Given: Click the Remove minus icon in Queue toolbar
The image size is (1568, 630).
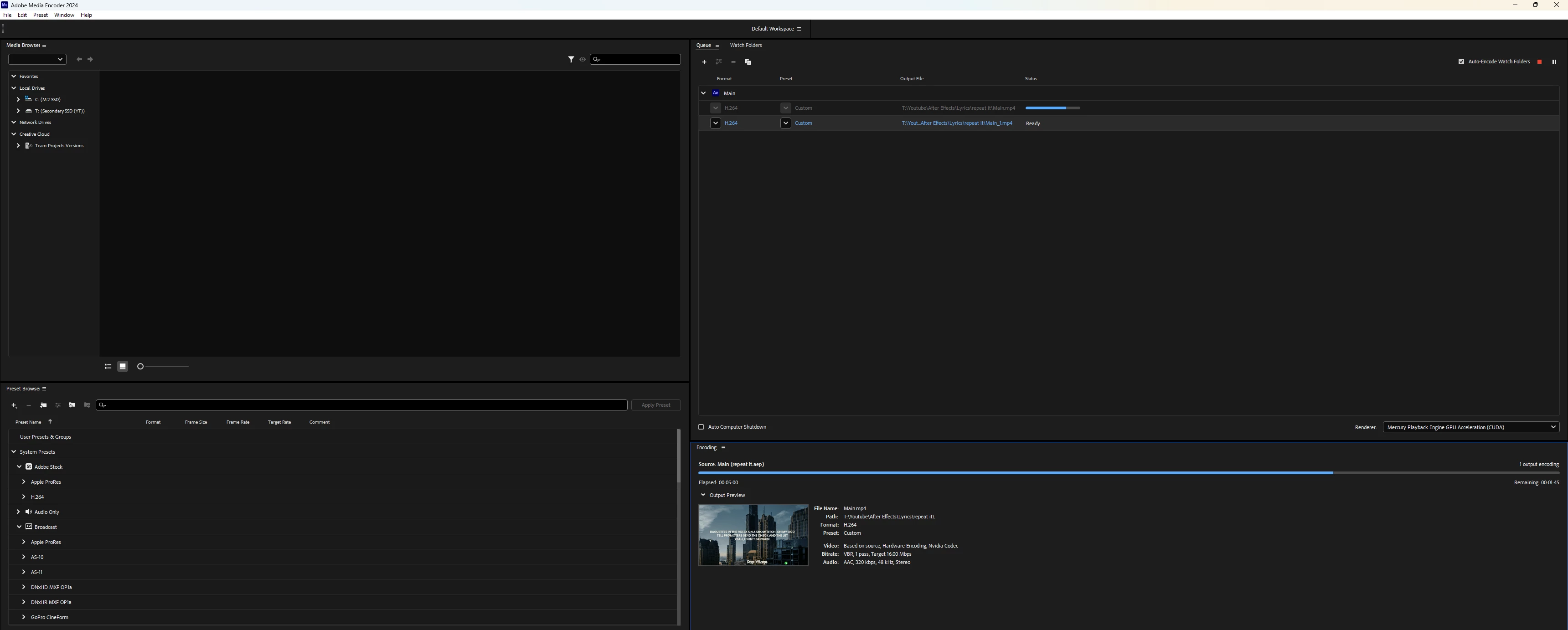Looking at the screenshot, I should 733,62.
